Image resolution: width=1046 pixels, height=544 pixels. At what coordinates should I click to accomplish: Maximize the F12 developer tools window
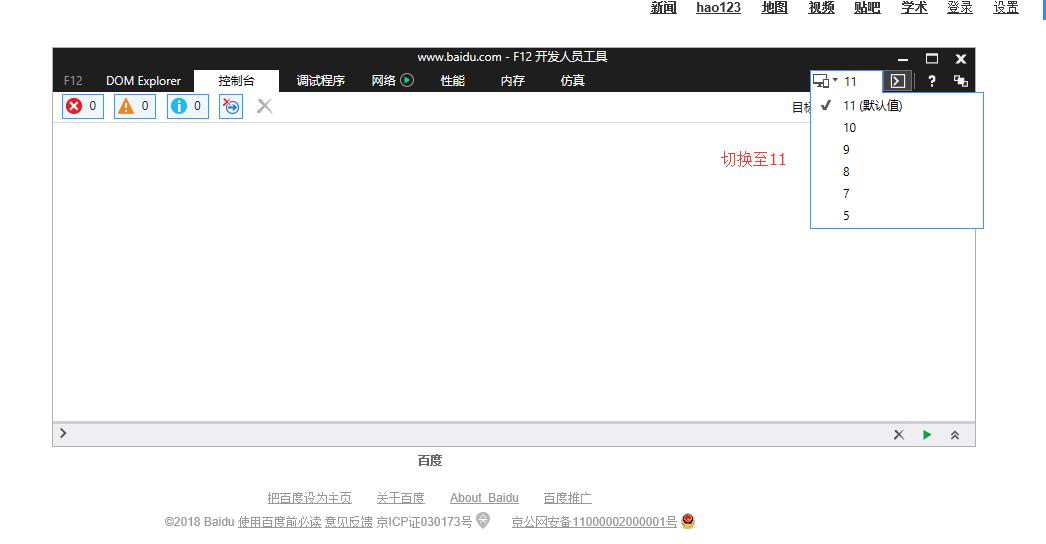[932, 59]
